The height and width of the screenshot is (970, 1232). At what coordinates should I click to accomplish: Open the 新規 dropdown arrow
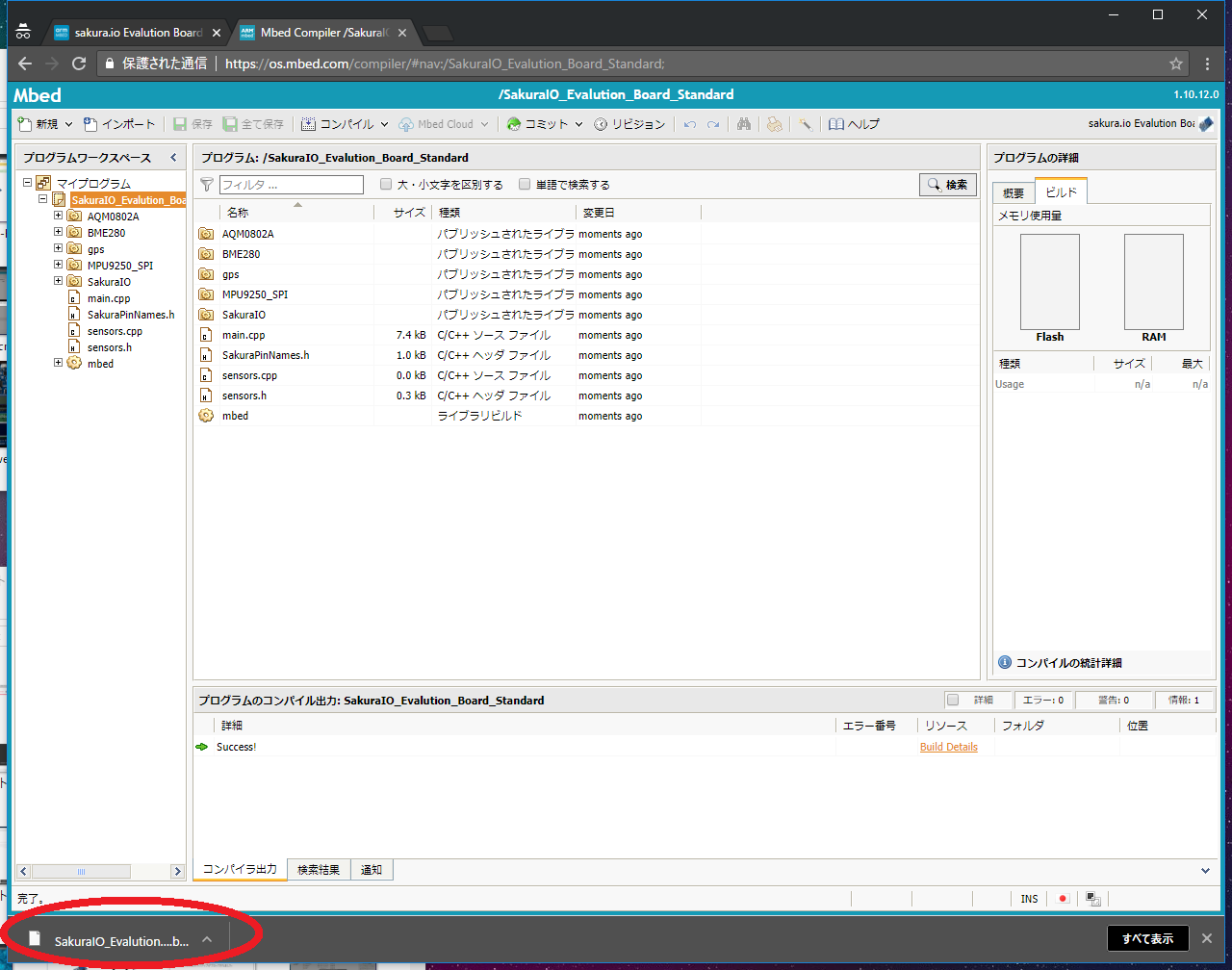coord(68,124)
